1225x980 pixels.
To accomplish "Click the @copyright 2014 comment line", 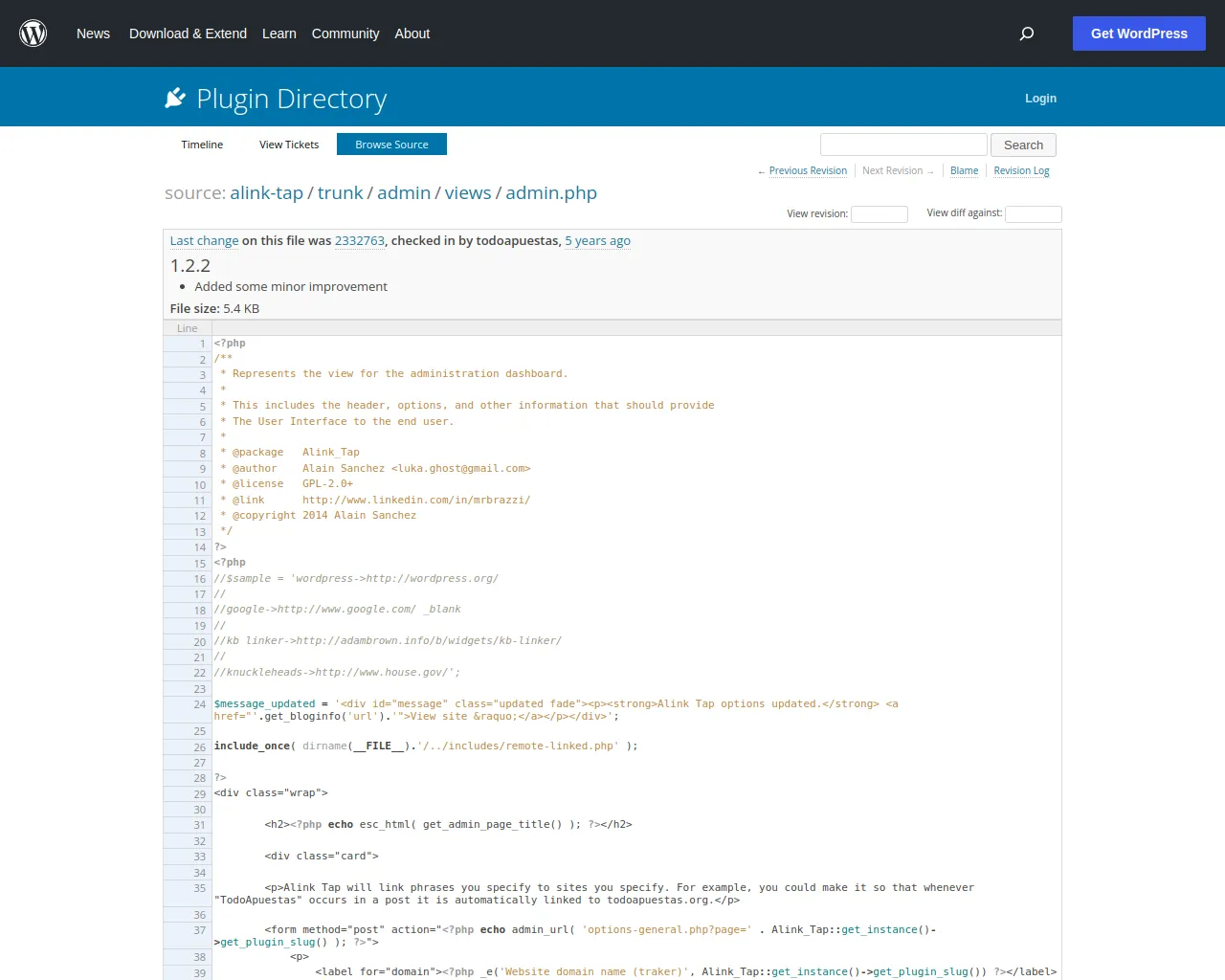I will pos(318,516).
